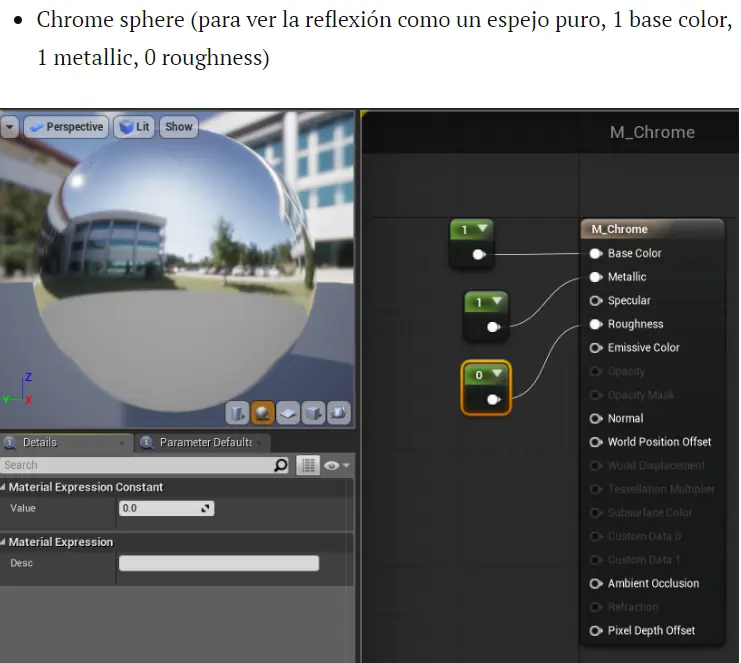
Task: Click the World Position Offset input pin
Action: click(595, 442)
